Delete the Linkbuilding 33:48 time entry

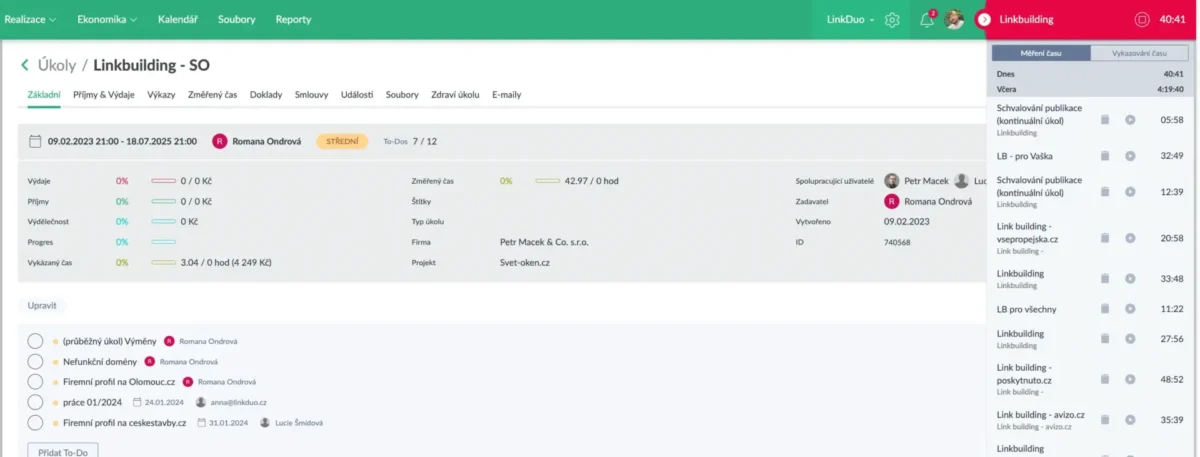[x=1105, y=278]
